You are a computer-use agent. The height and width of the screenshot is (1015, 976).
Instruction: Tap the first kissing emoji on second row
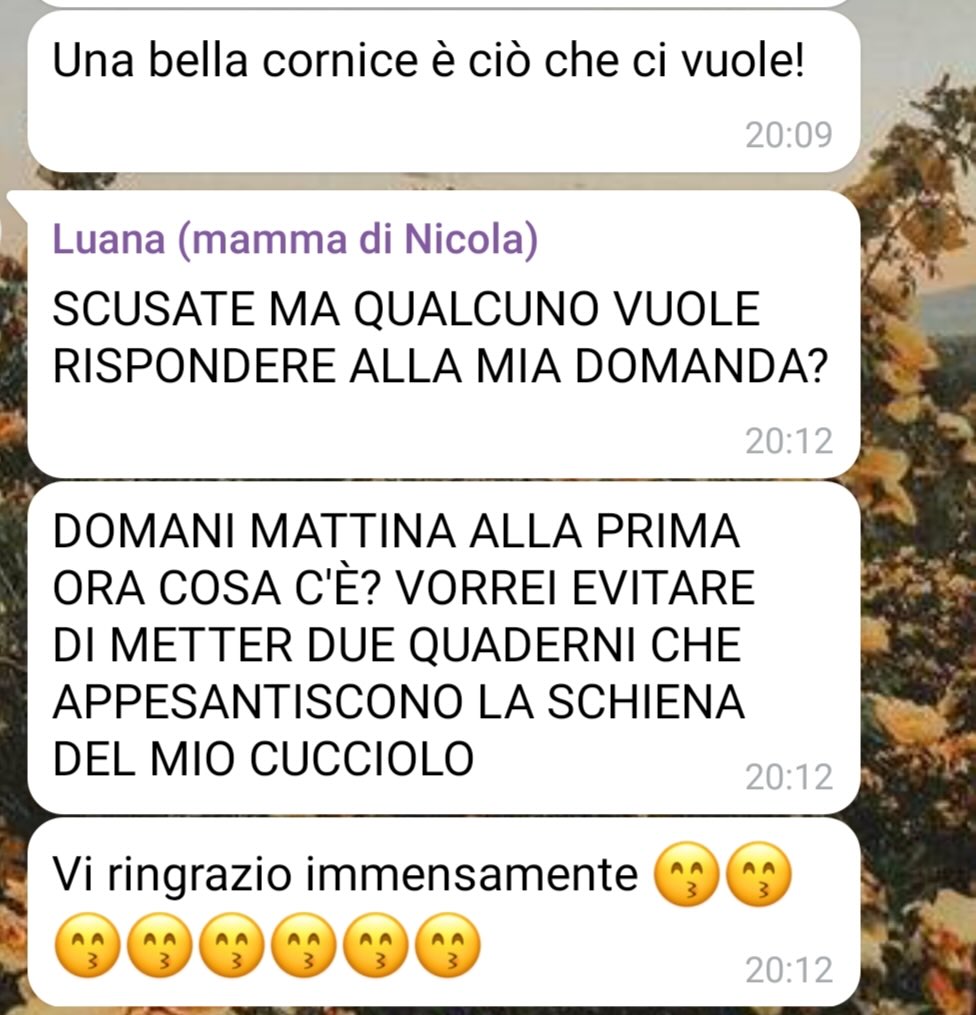87,945
